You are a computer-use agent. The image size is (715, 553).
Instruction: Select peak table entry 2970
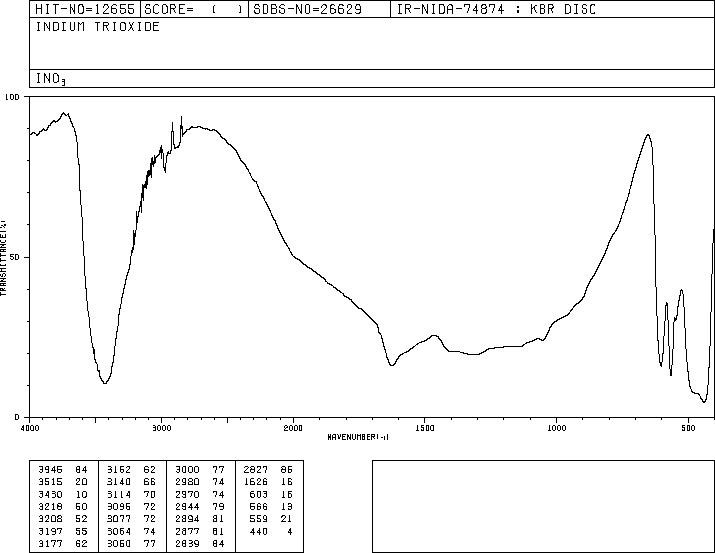[x=187, y=494]
